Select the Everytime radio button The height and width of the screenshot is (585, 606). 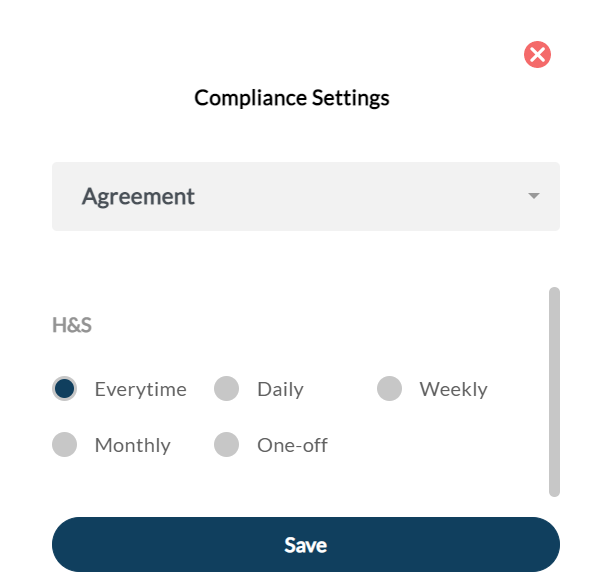pyautogui.click(x=65, y=389)
